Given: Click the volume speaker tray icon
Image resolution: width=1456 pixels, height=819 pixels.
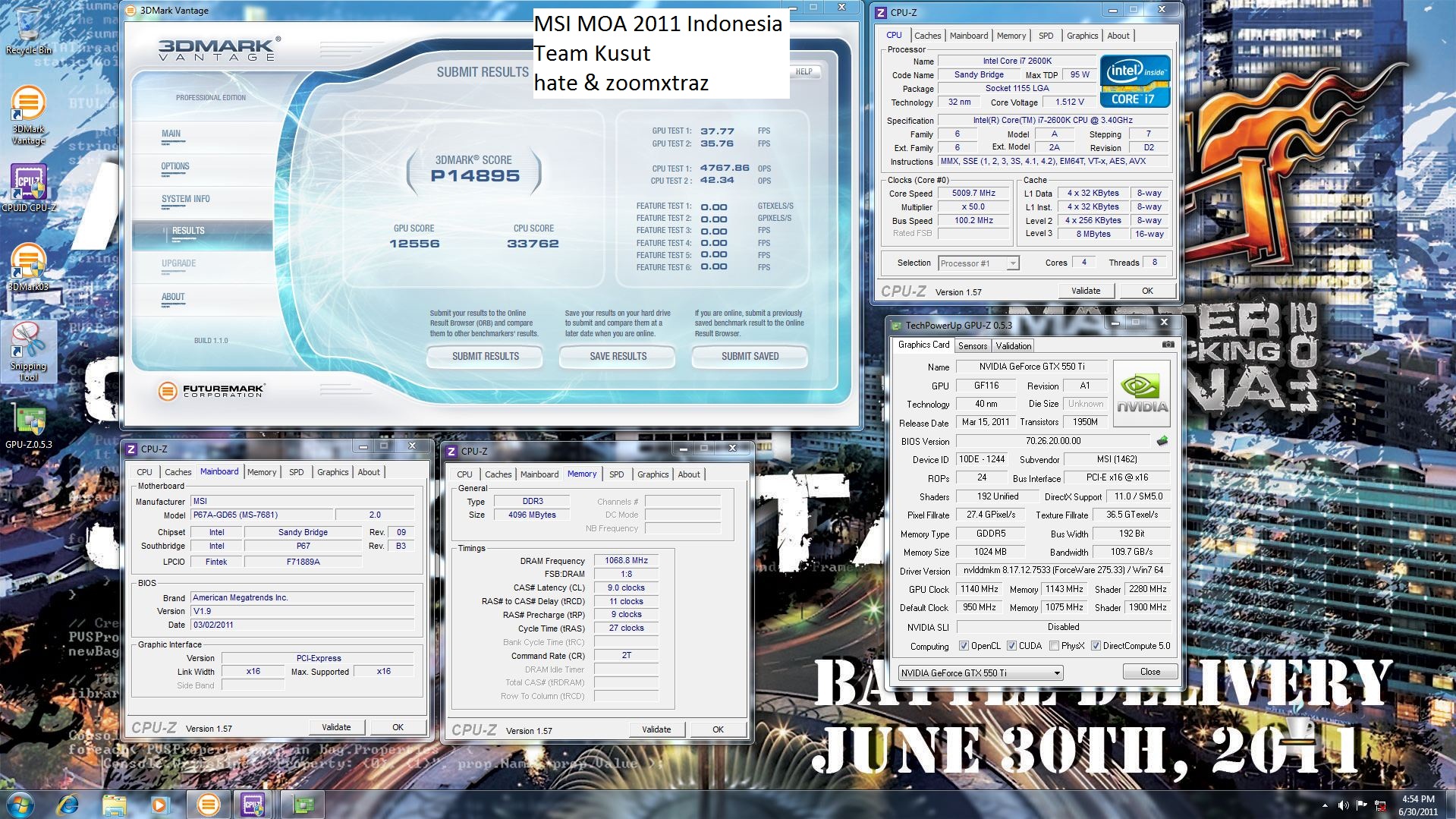Looking at the screenshot, I should pyautogui.click(x=1343, y=805).
